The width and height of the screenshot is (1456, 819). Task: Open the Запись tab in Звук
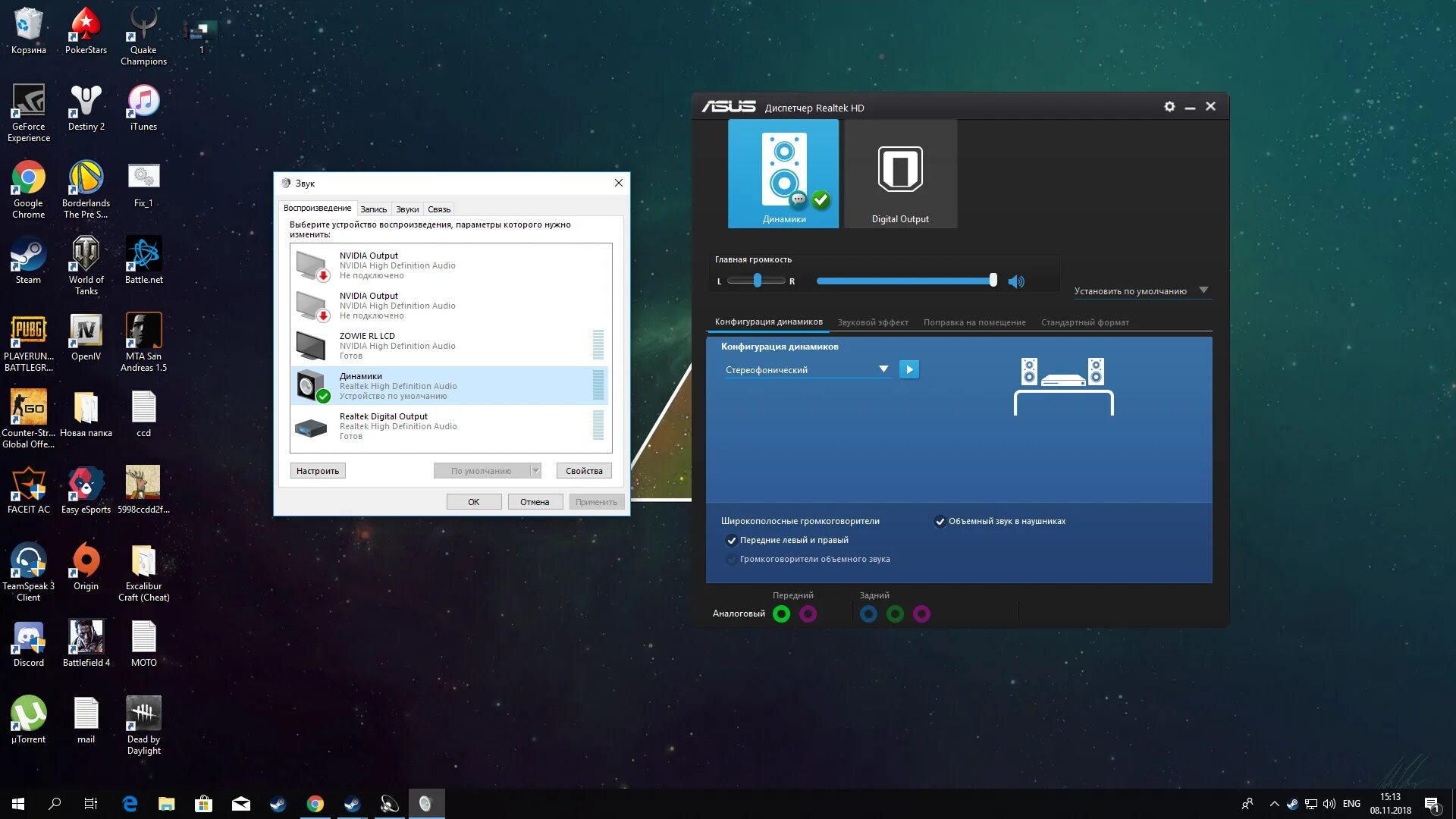point(373,209)
